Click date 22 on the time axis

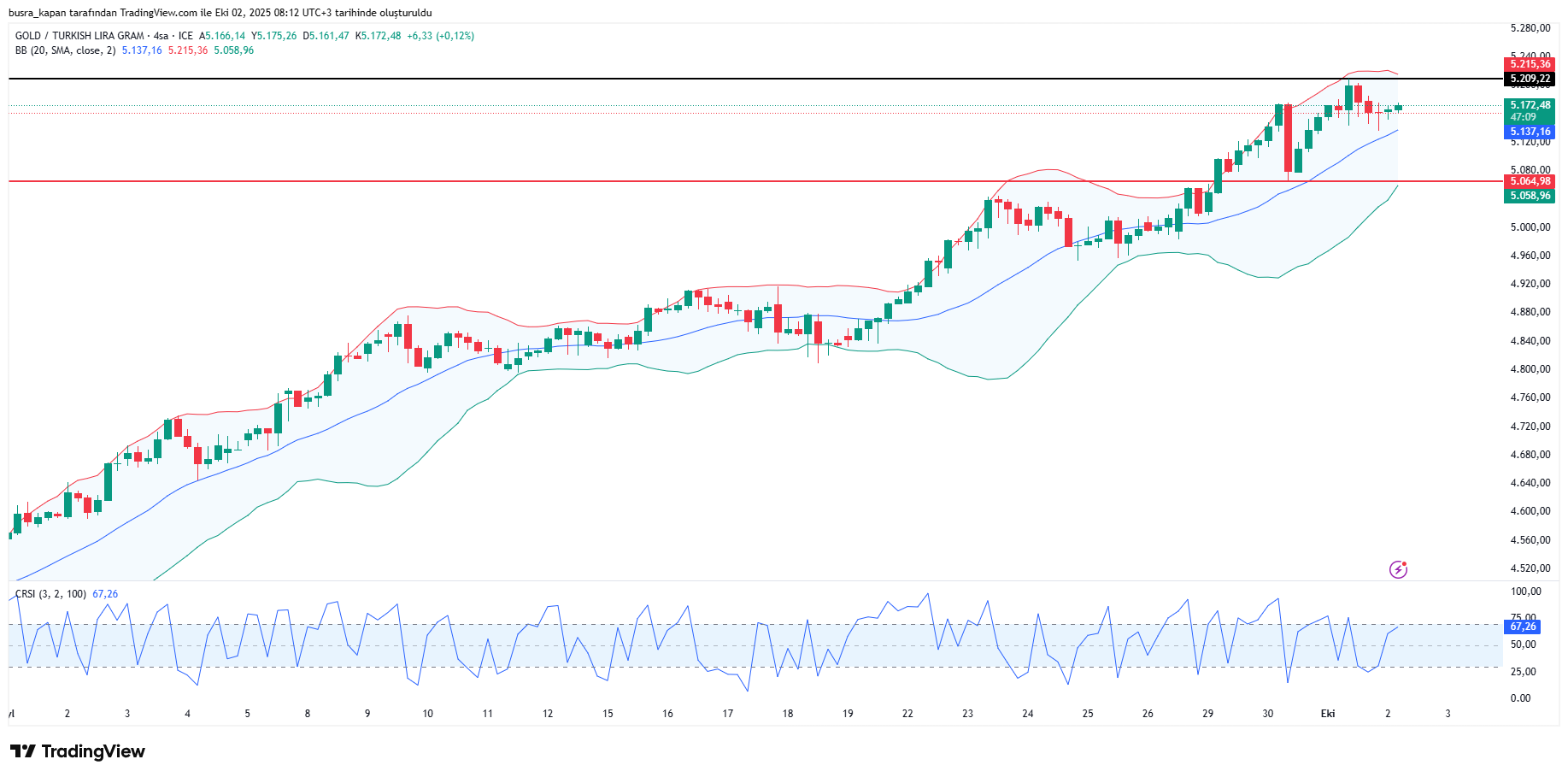tap(907, 714)
